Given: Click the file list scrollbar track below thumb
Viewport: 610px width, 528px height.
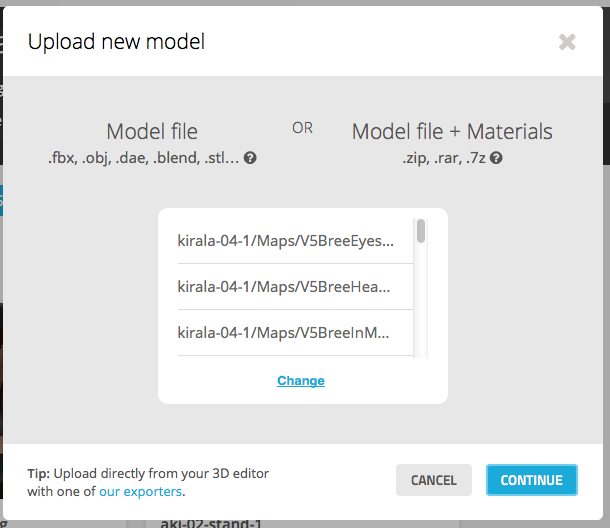Looking at the screenshot, I should pyautogui.click(x=421, y=302).
